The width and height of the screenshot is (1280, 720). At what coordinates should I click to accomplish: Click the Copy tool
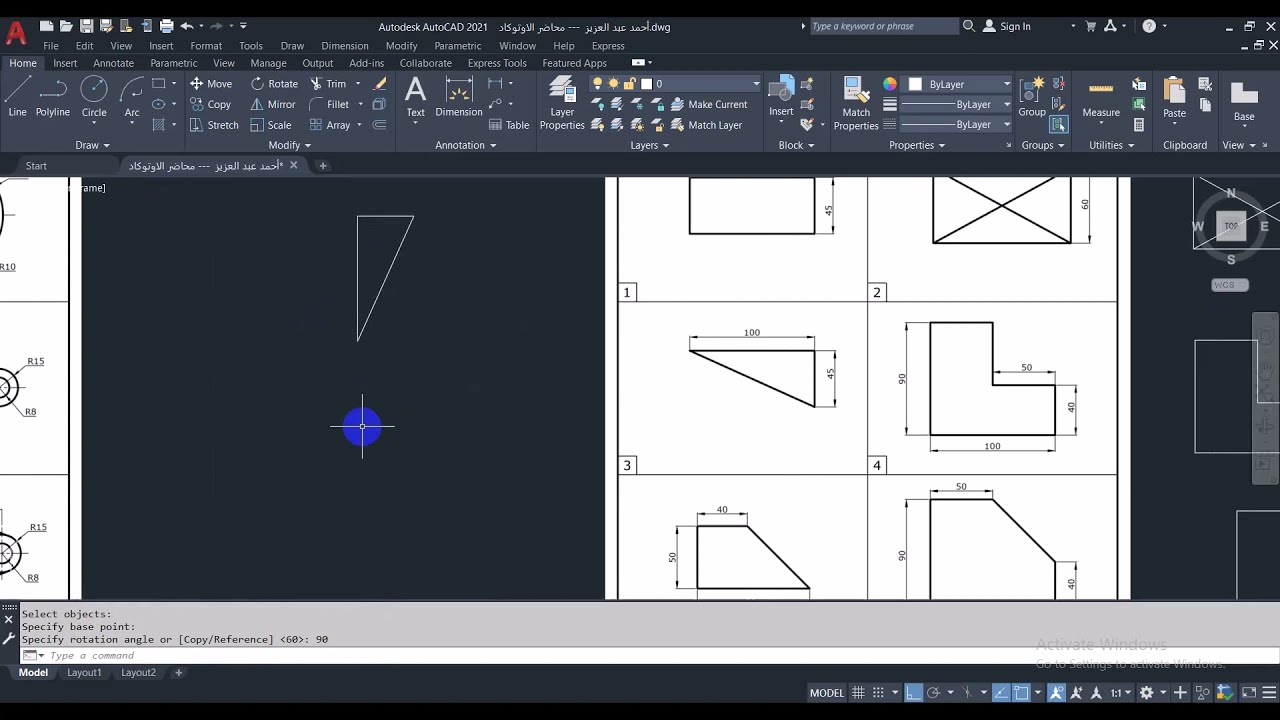(210, 104)
